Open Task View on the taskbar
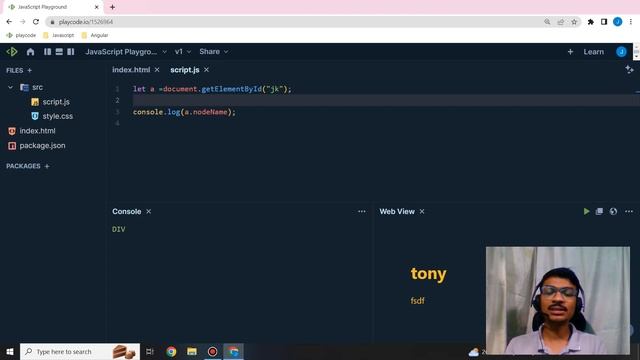The width and height of the screenshot is (640, 360). 150,351
